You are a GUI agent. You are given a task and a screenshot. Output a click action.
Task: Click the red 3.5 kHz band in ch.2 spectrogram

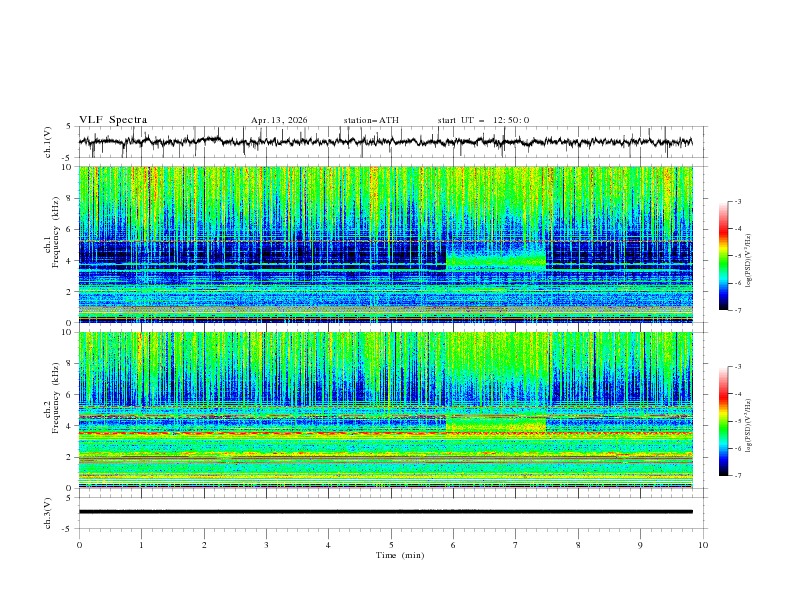pos(385,434)
